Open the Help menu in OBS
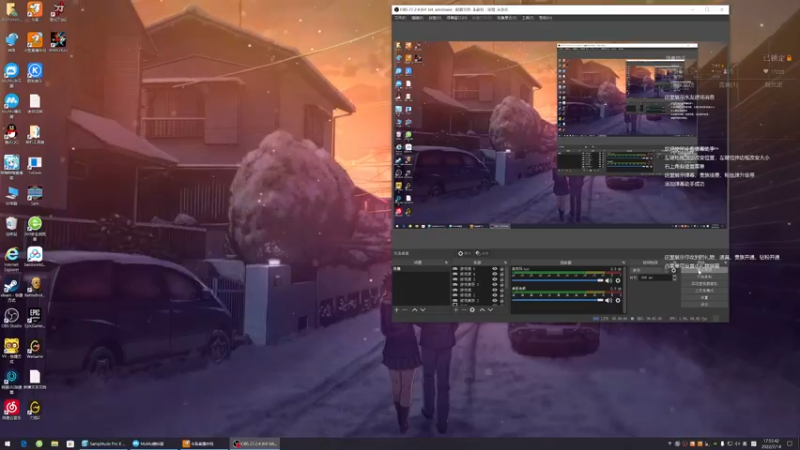 545,18
